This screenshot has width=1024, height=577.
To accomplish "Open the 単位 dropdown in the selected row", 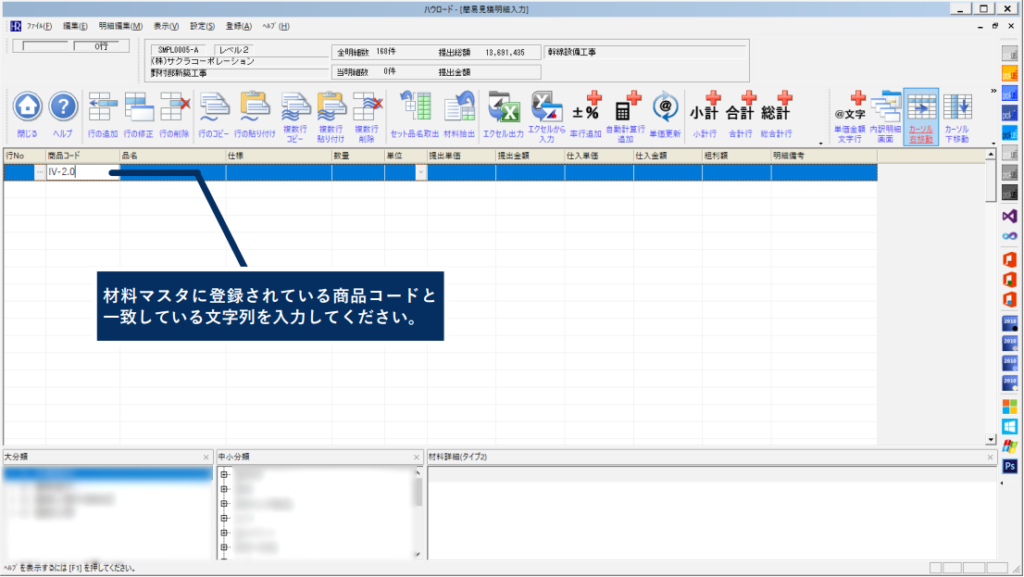I will click(x=420, y=172).
